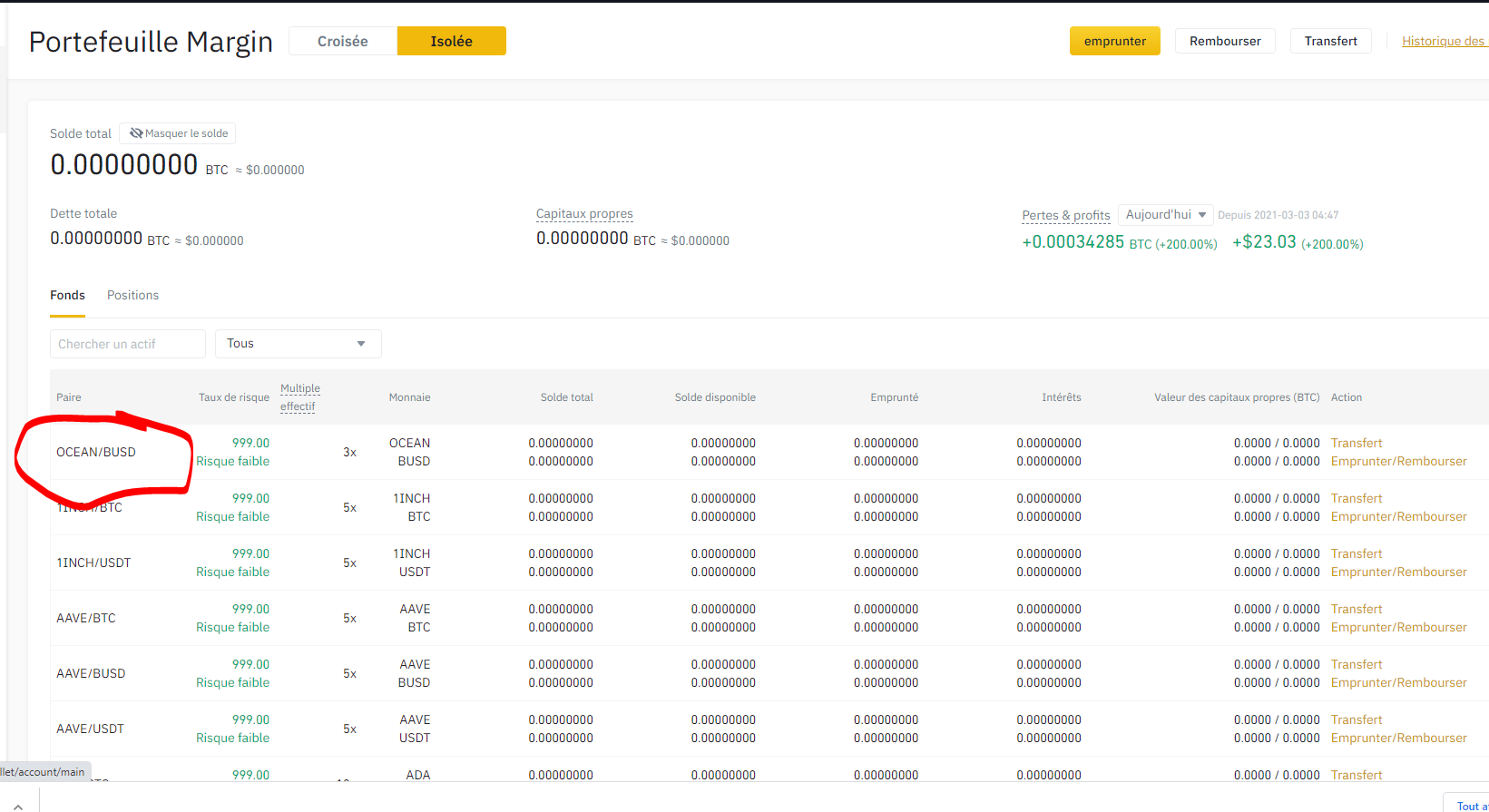Image resolution: width=1489 pixels, height=812 pixels.
Task: Click Transfert for OCEAN/BUSD row
Action: (x=1357, y=443)
